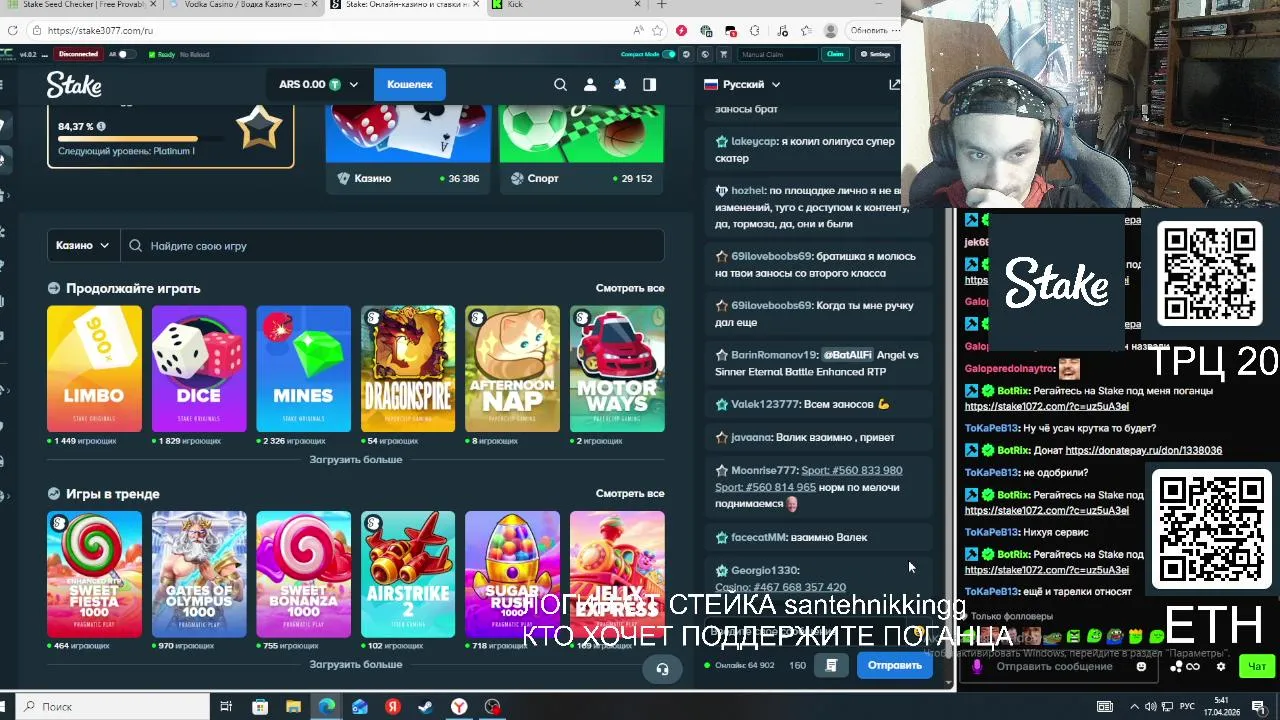Click Sport: #560 833 980 bet link

[x=852, y=471]
